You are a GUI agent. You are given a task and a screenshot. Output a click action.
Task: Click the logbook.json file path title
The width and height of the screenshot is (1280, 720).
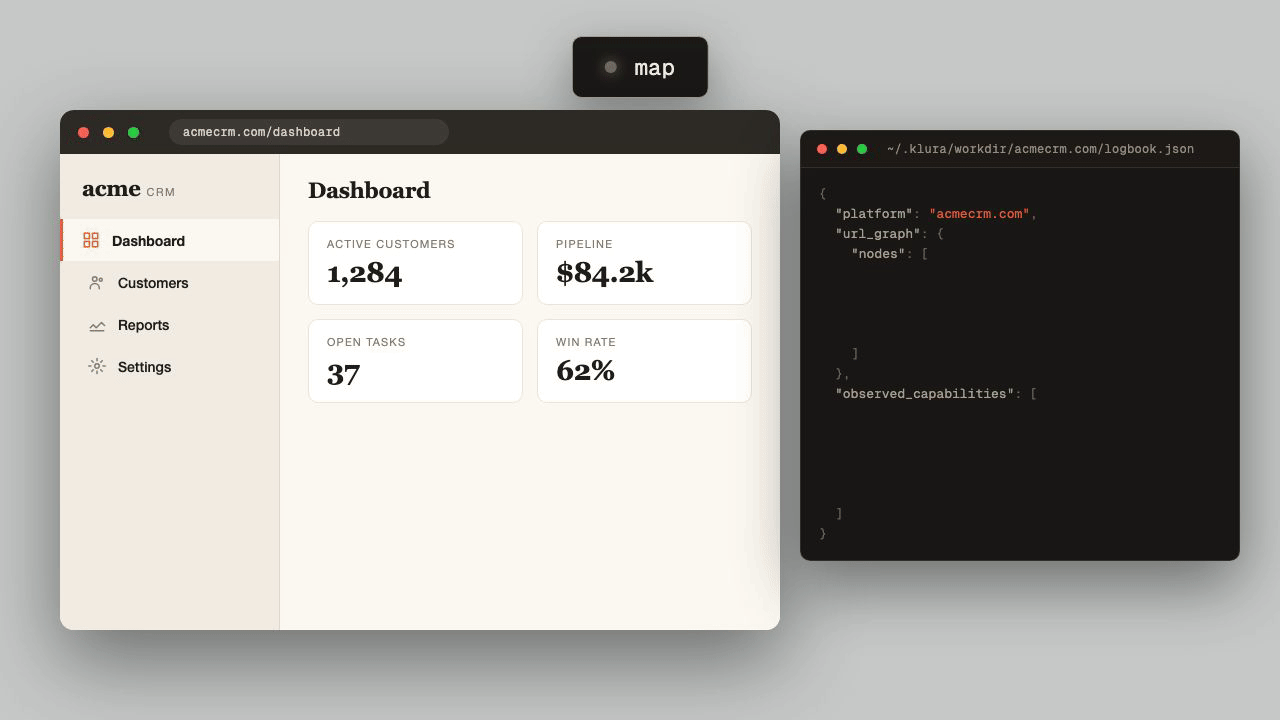coord(1040,149)
